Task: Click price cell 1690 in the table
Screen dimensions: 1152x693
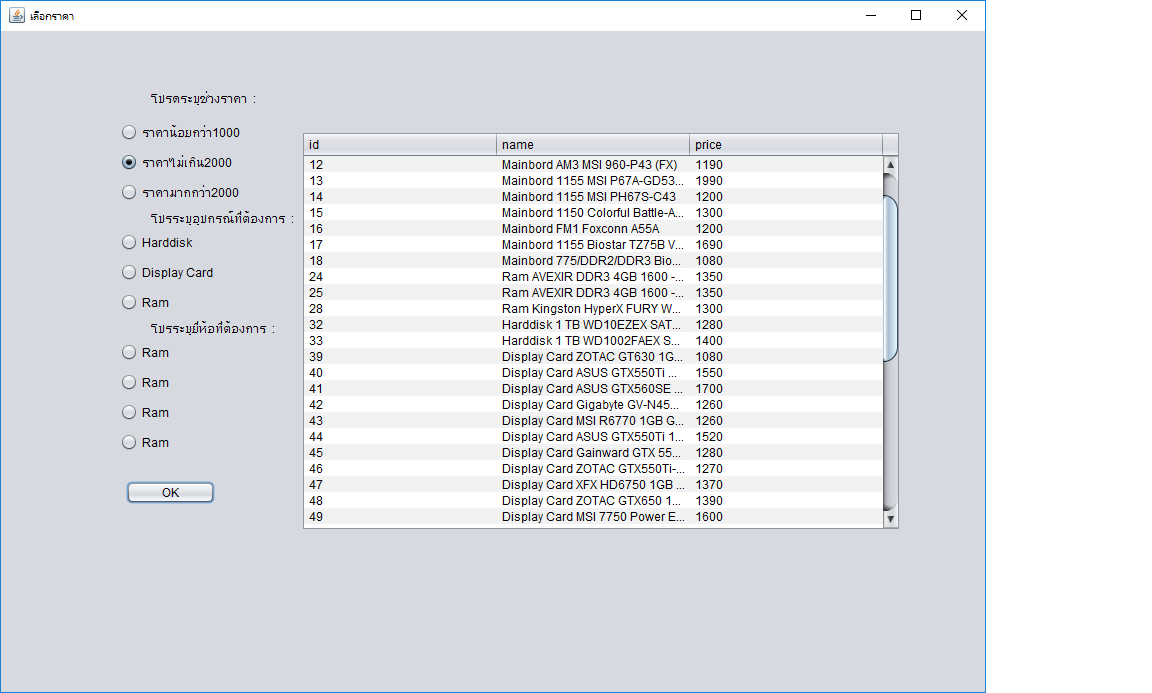Action: [786, 245]
